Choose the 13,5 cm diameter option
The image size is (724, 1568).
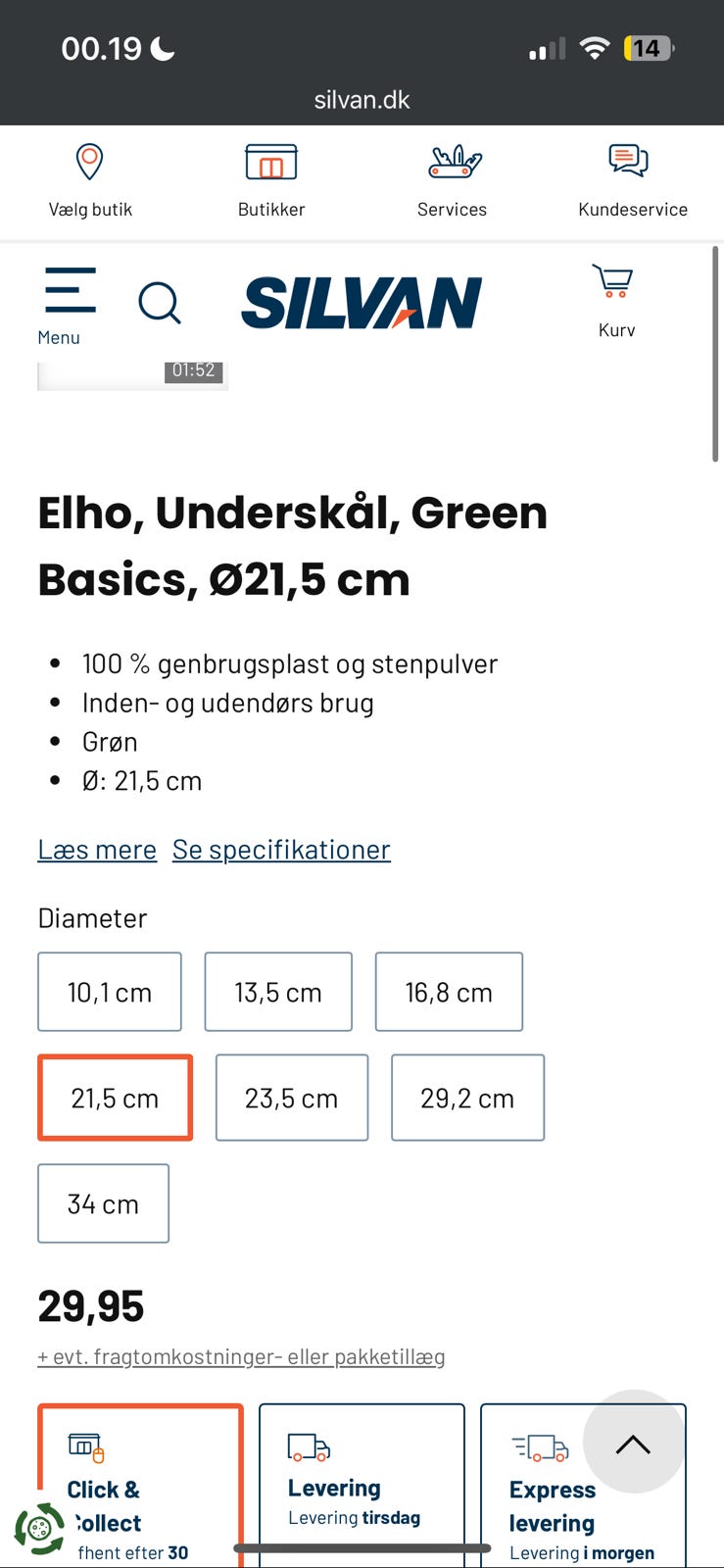pyautogui.click(x=278, y=992)
